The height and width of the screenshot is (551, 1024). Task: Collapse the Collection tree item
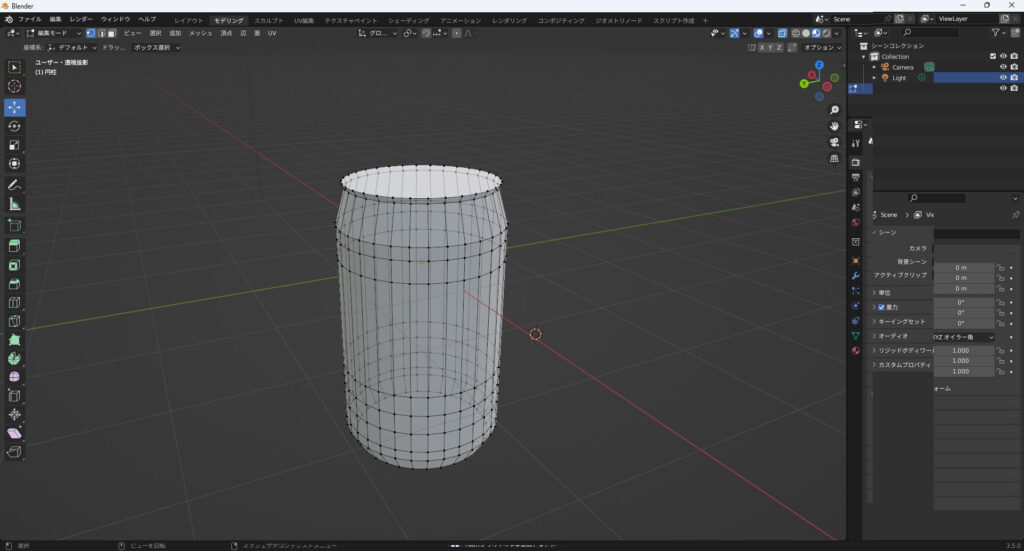(863, 57)
